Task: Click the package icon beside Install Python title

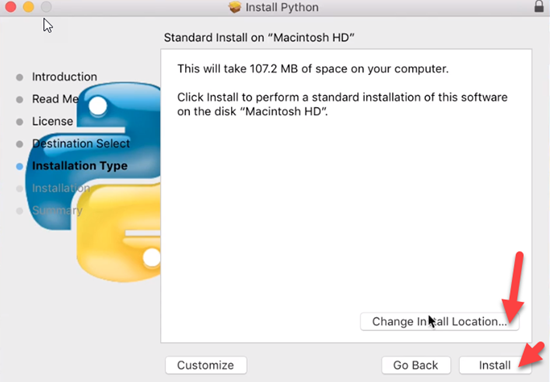Action: (x=235, y=7)
